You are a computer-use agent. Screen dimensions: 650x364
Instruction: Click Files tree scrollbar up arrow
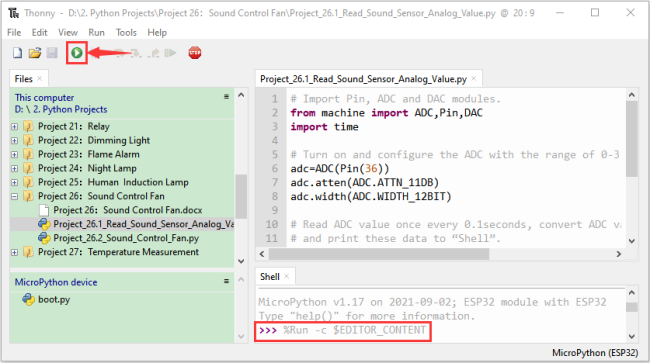[x=241, y=95]
